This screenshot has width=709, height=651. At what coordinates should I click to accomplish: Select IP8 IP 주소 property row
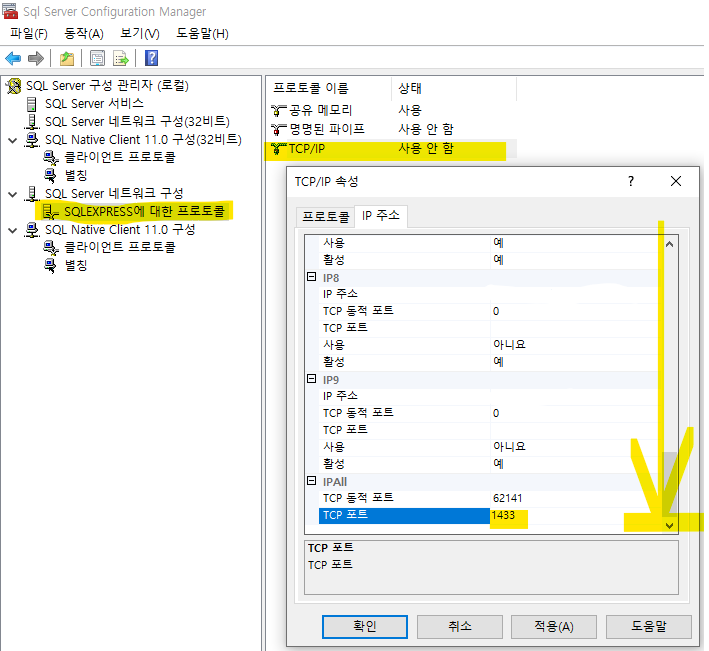point(488,294)
